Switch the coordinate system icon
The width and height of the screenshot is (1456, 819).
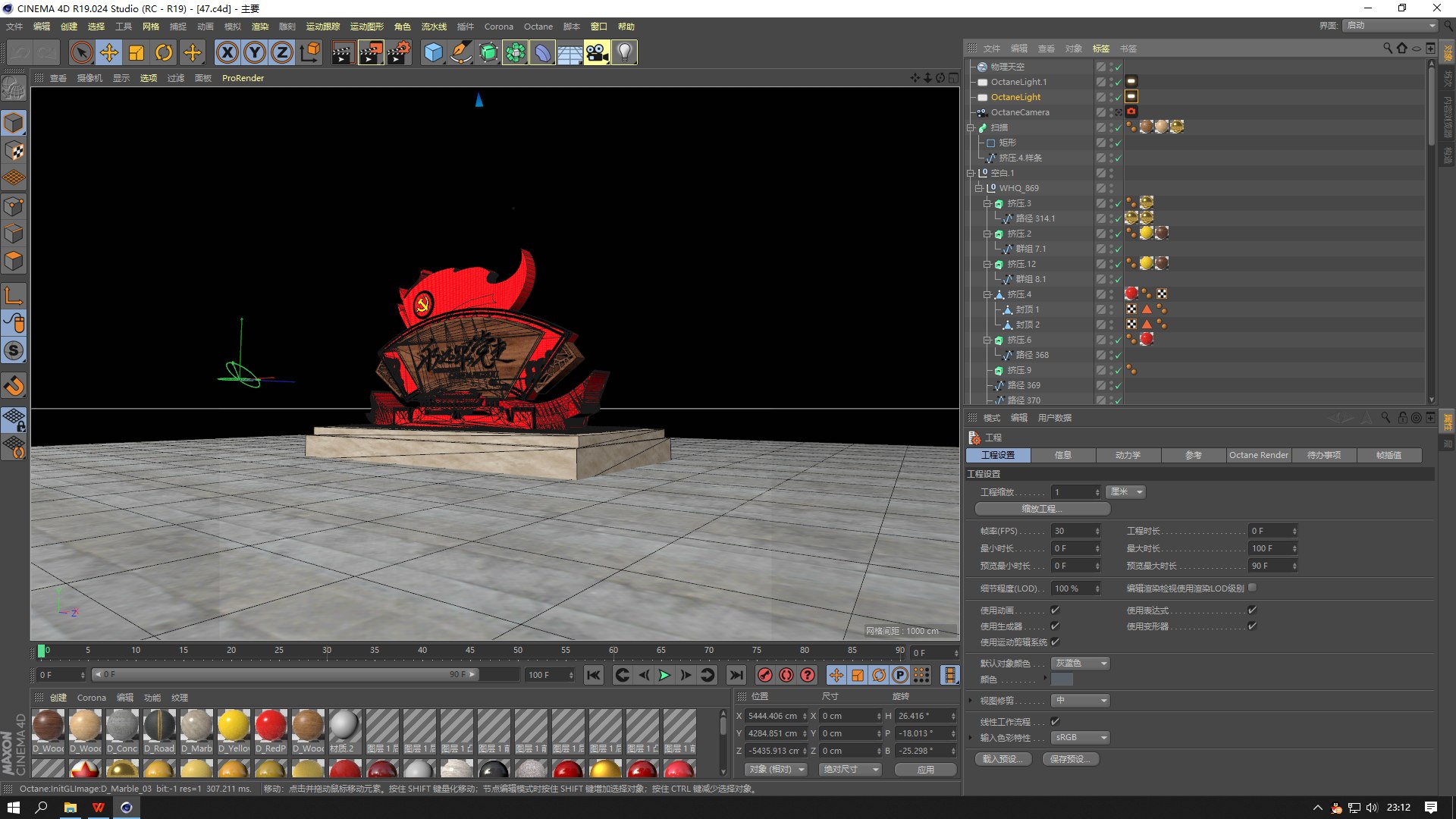(309, 53)
